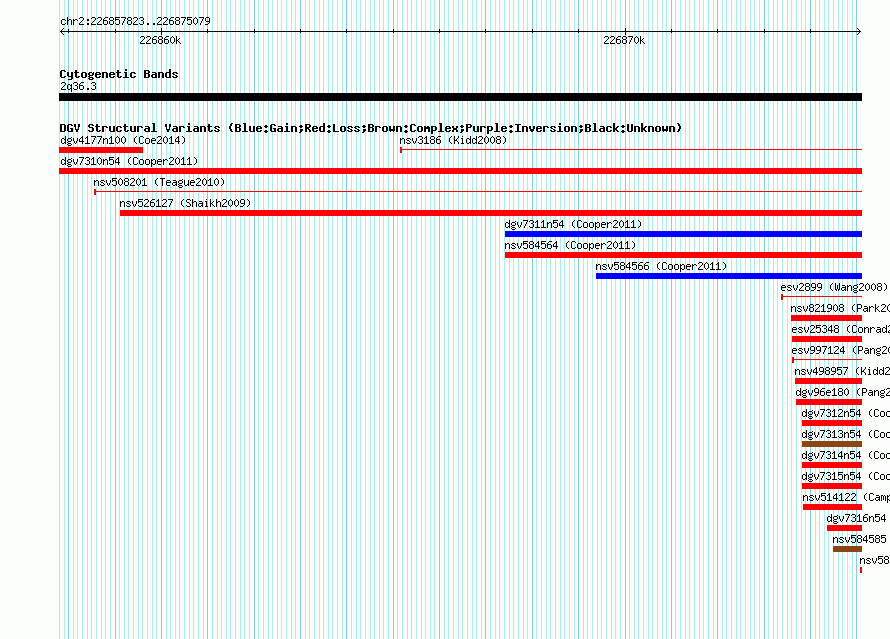Click the left scroll arrow on the ruler

click(63, 32)
